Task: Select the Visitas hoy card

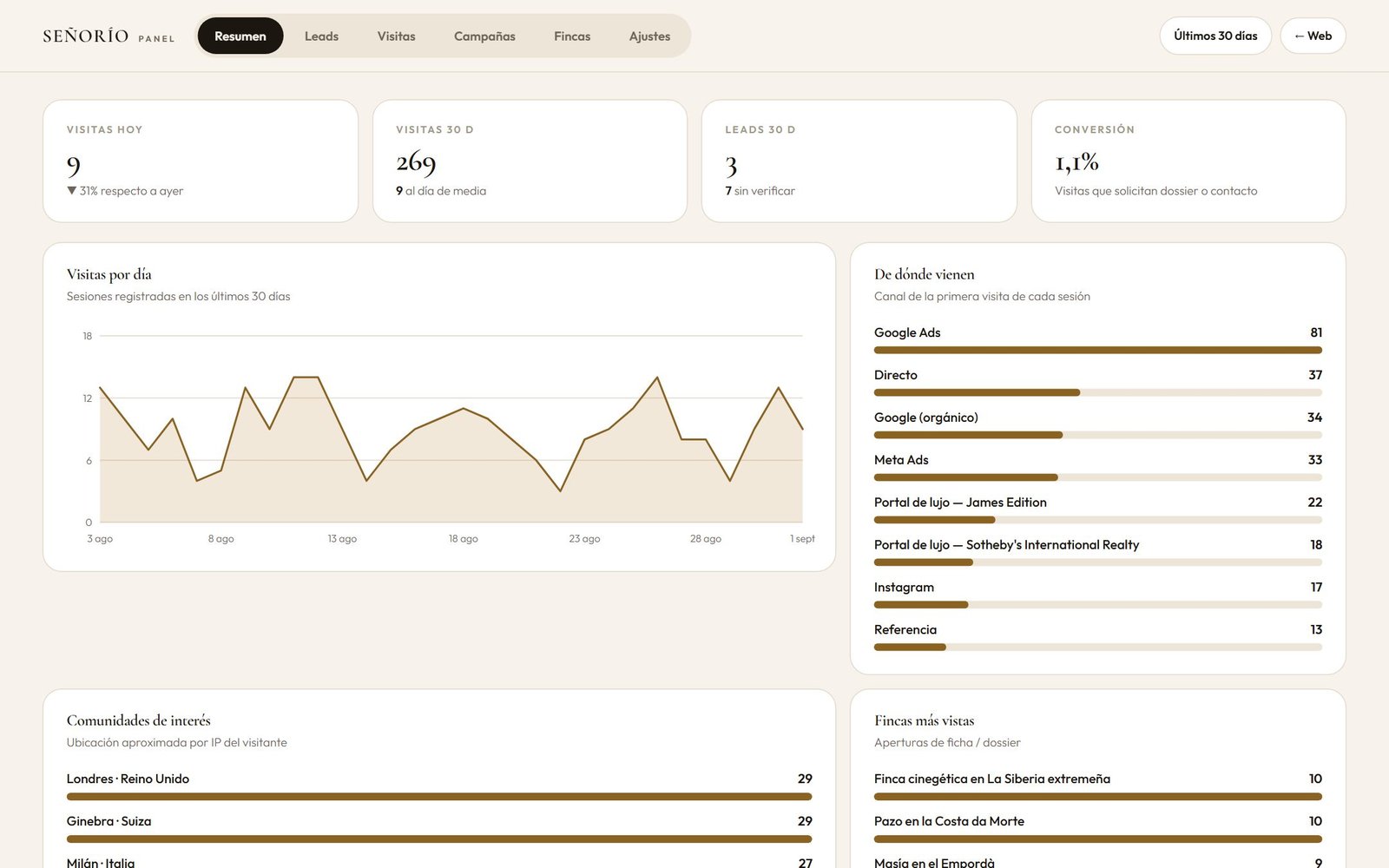Action: [201, 161]
